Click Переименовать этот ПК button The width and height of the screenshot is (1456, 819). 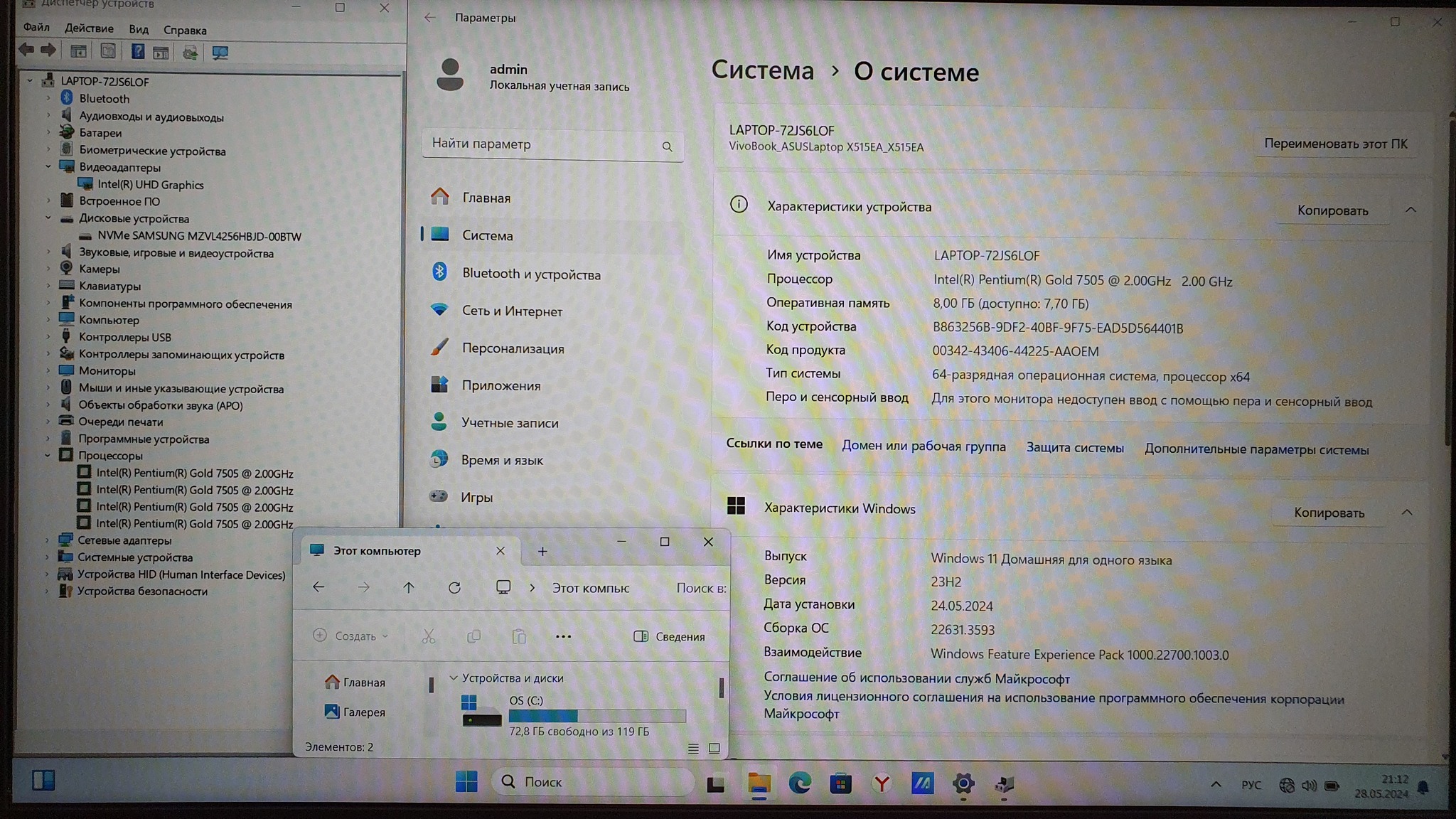pos(1335,144)
